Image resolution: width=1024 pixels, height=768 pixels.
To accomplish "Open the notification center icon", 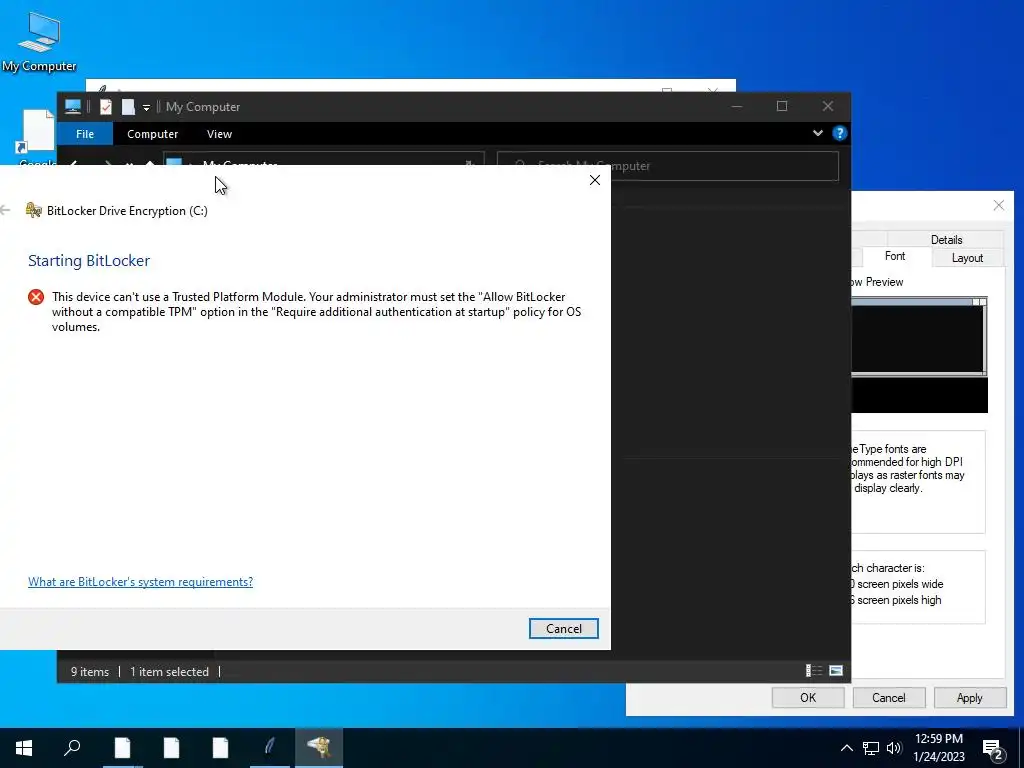I will tap(993, 749).
